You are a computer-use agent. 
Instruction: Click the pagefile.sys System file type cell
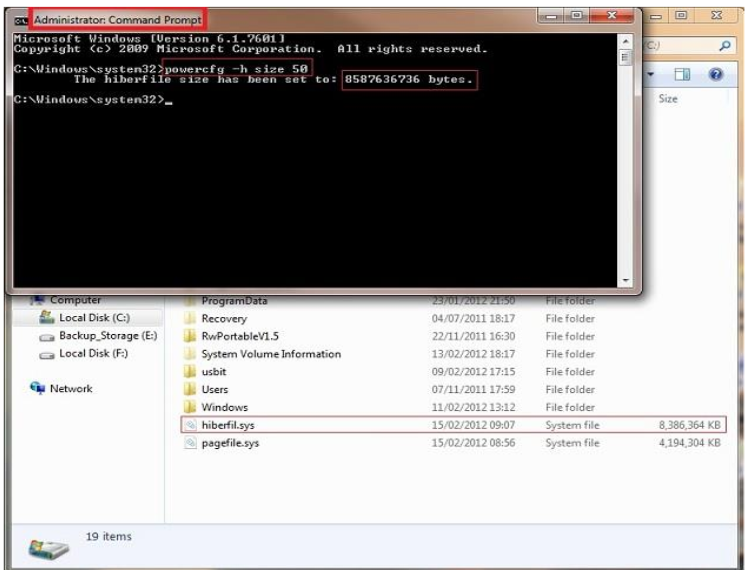pos(572,443)
